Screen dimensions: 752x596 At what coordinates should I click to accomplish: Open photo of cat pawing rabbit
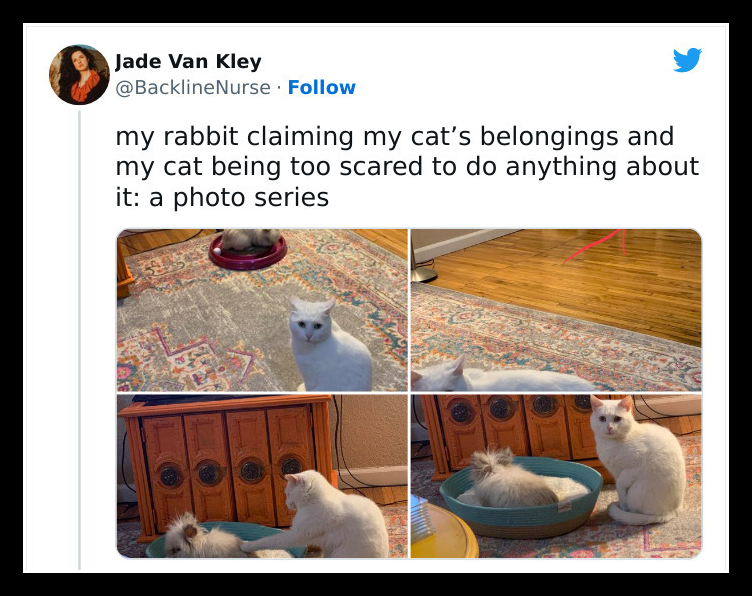pyautogui.click(x=262, y=476)
